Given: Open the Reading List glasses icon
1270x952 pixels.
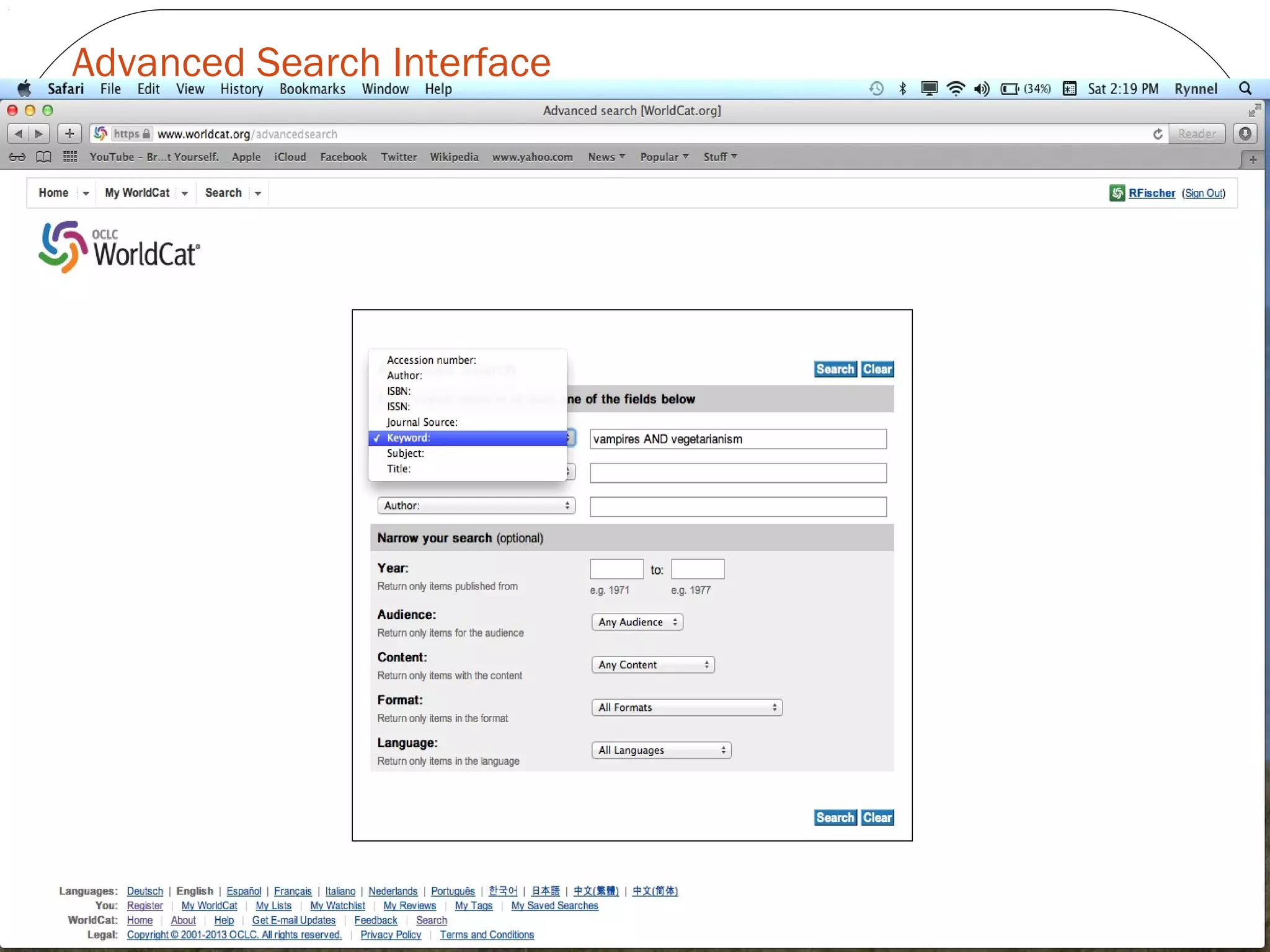Looking at the screenshot, I should coord(17,157).
